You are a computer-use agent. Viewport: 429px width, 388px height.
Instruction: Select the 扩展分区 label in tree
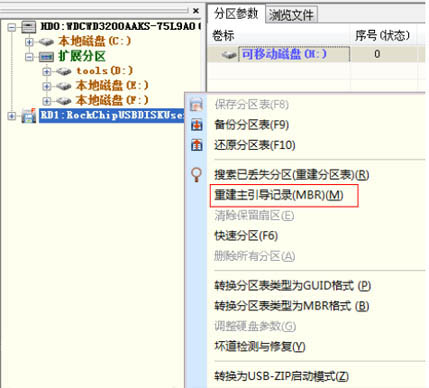[x=82, y=56]
